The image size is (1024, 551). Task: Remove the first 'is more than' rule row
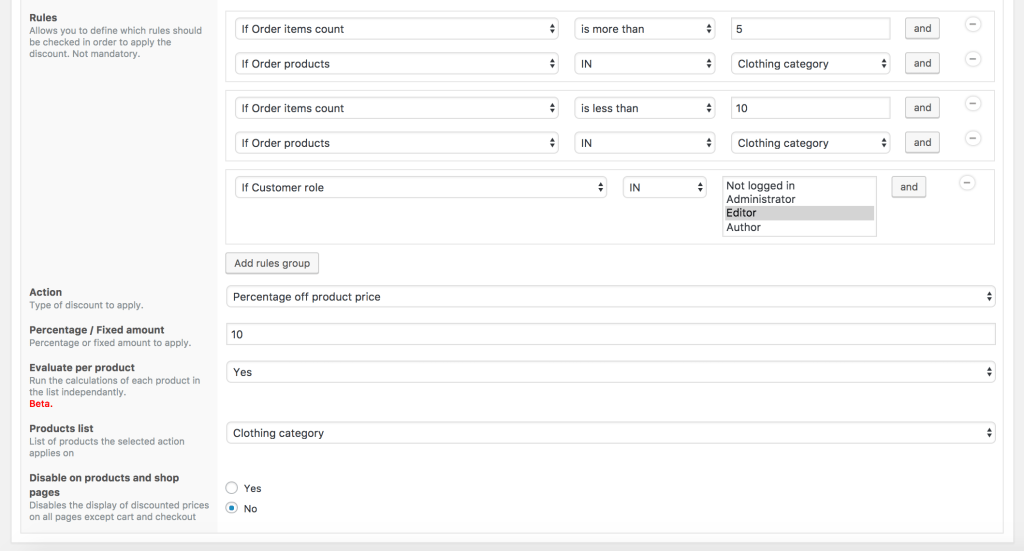[972, 25]
